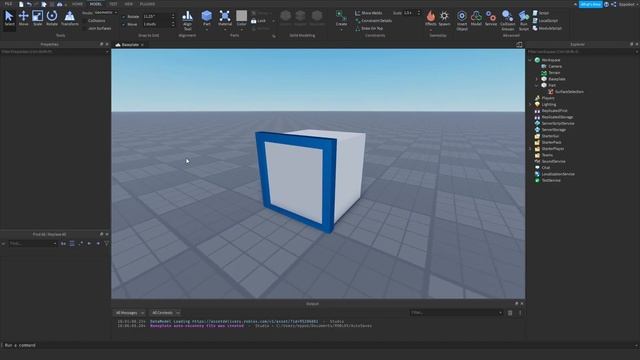Open the Align Tool

187,20
